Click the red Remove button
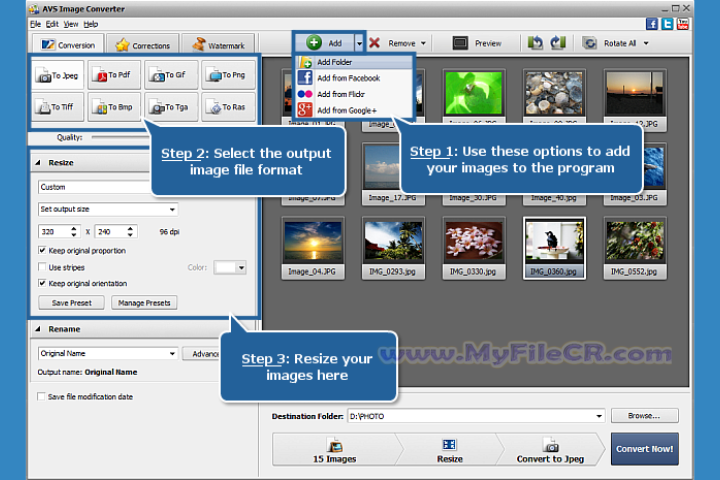Viewport: 720px width, 480px height. 392,43
